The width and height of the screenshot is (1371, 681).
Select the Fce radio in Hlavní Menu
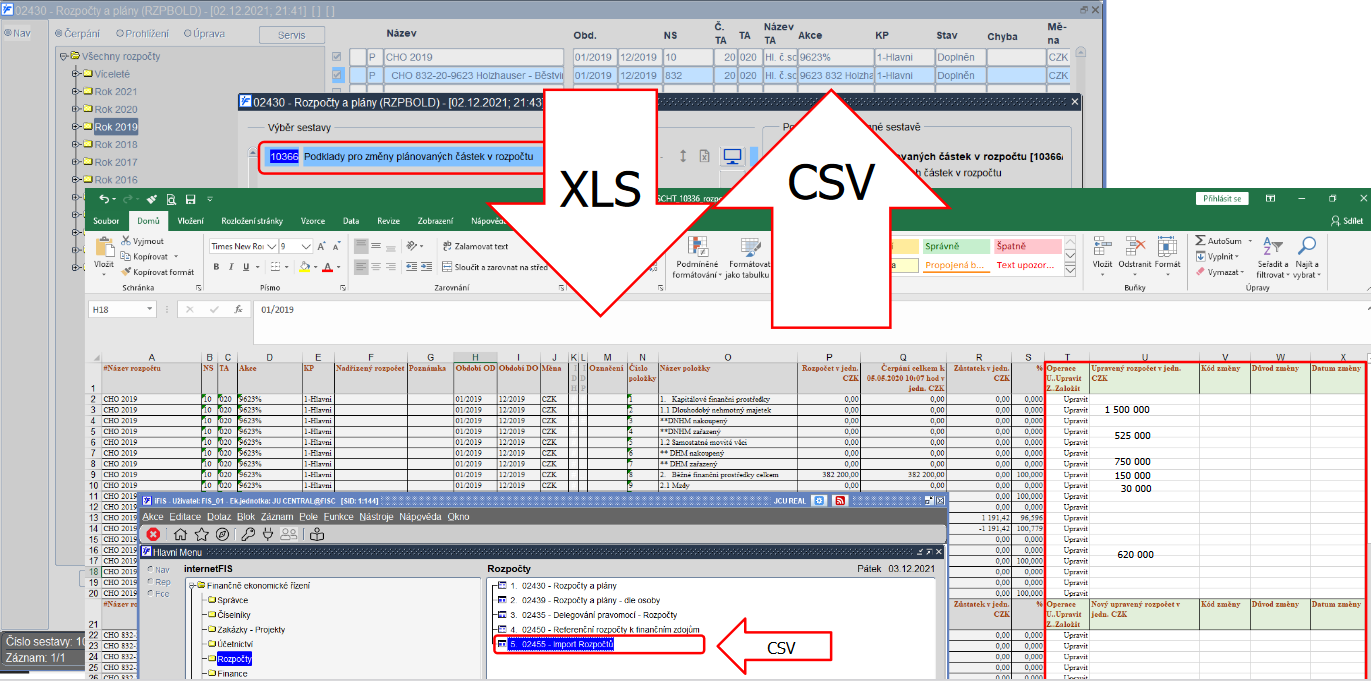[151, 593]
